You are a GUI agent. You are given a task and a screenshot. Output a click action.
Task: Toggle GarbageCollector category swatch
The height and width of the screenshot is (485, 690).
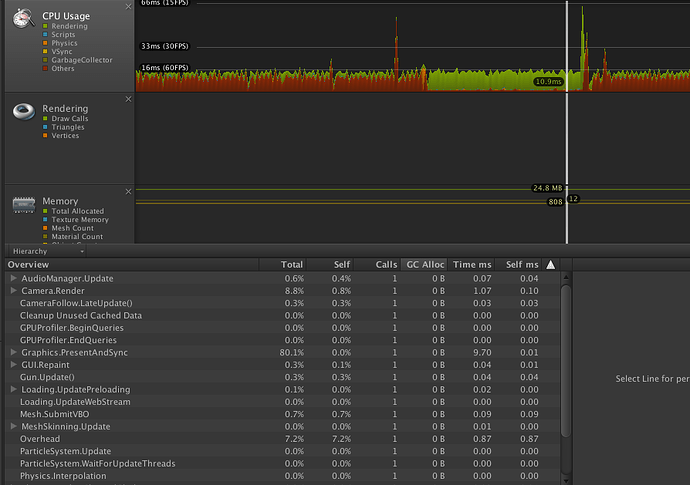tap(45, 60)
